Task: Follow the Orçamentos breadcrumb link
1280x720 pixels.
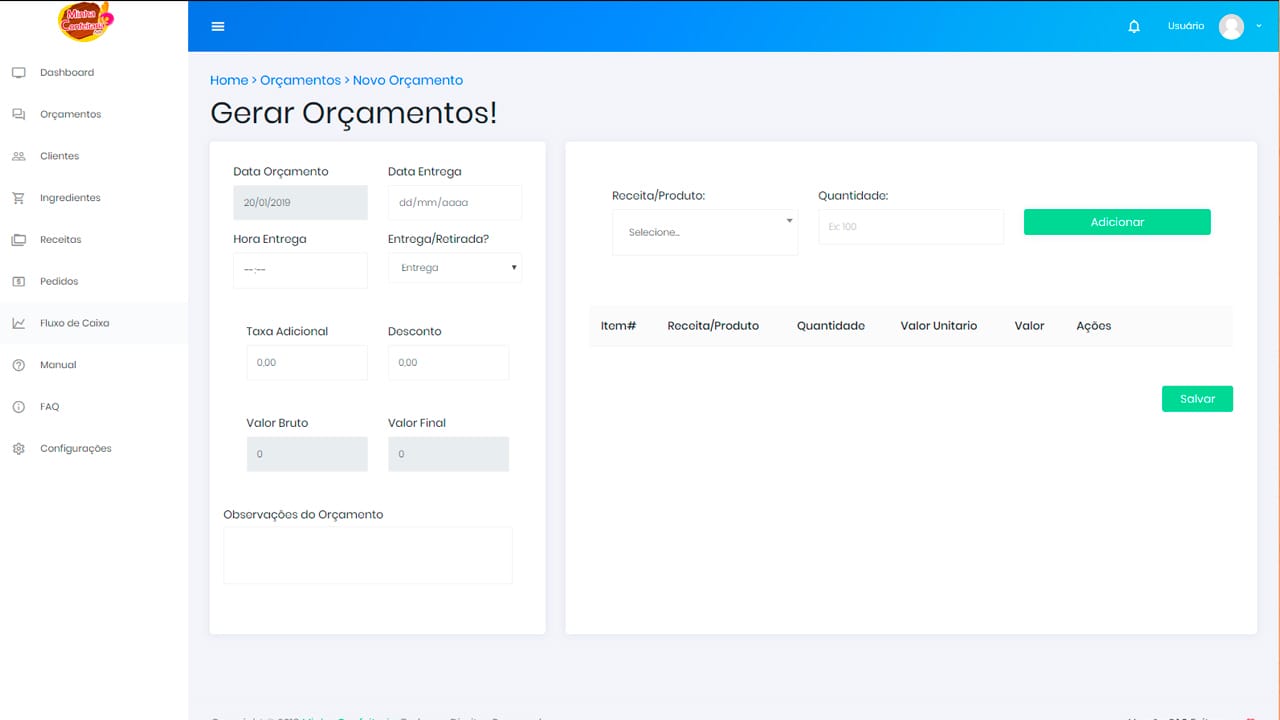Action: pos(300,80)
